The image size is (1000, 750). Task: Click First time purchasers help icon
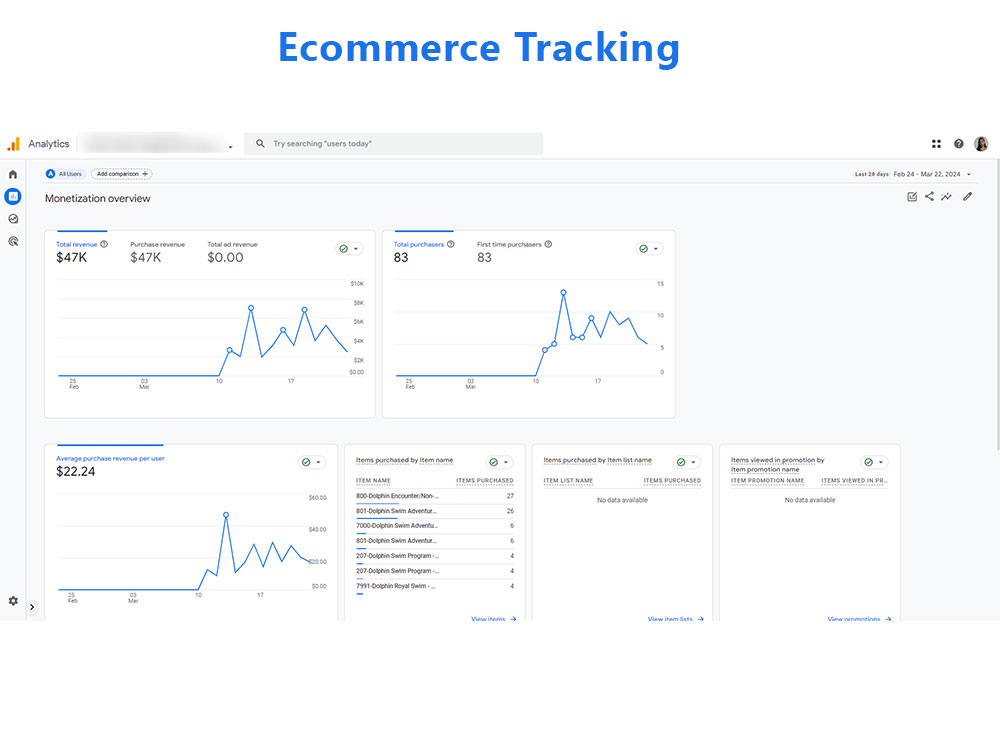pos(548,244)
